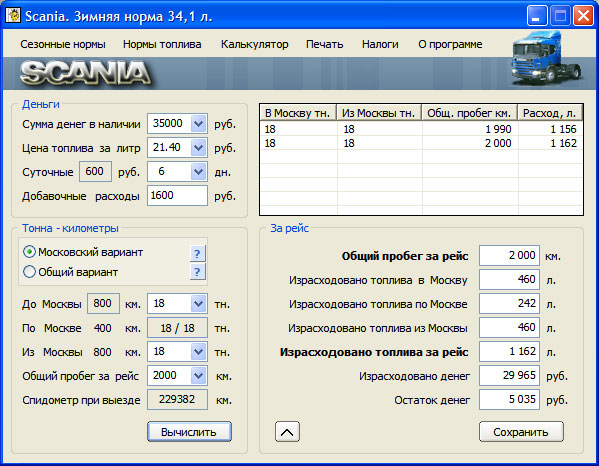Collapse panel with the up-arrow button
Image resolution: width=599 pixels, height=466 pixels.
(287, 432)
